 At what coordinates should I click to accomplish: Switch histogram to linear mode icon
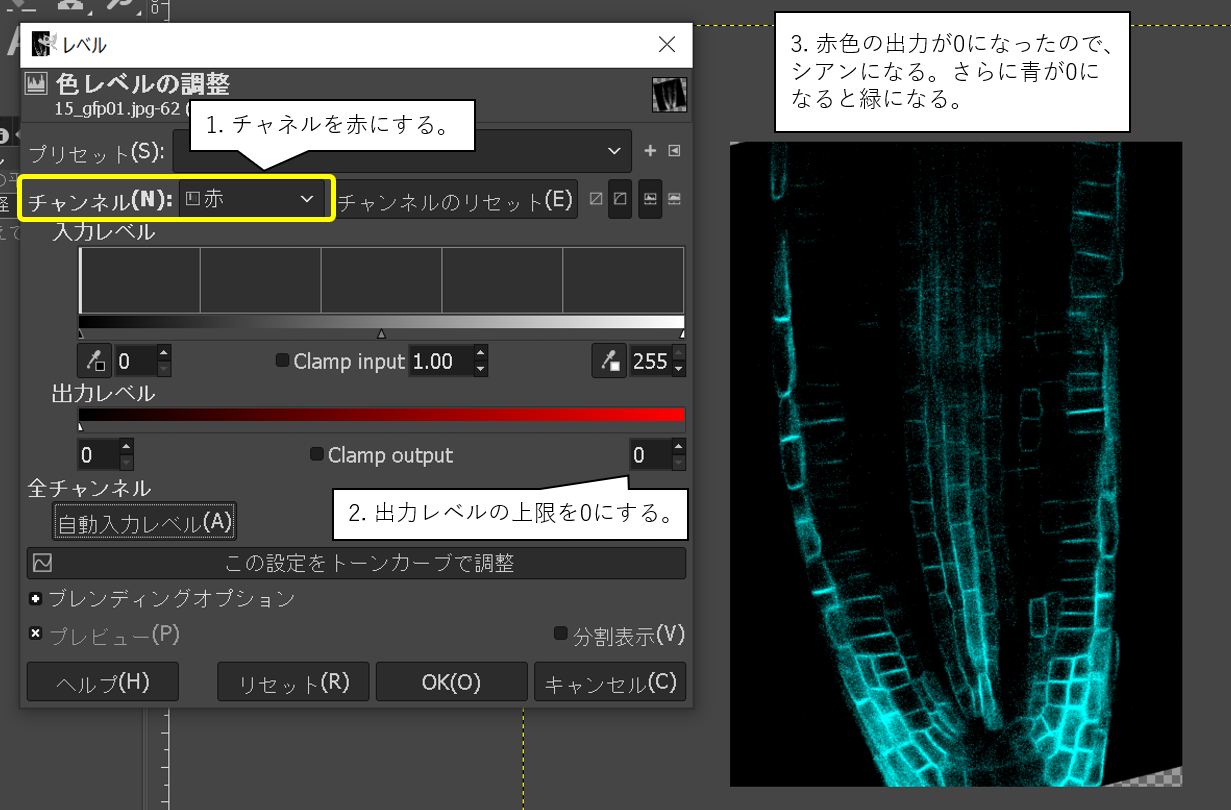tap(650, 199)
